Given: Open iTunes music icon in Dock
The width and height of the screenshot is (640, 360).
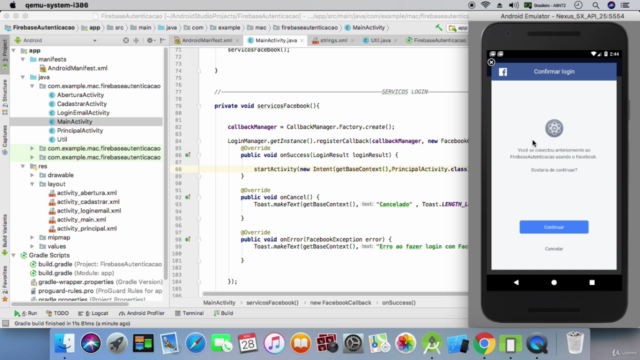Looking at the screenshot, I should click(x=274, y=343).
